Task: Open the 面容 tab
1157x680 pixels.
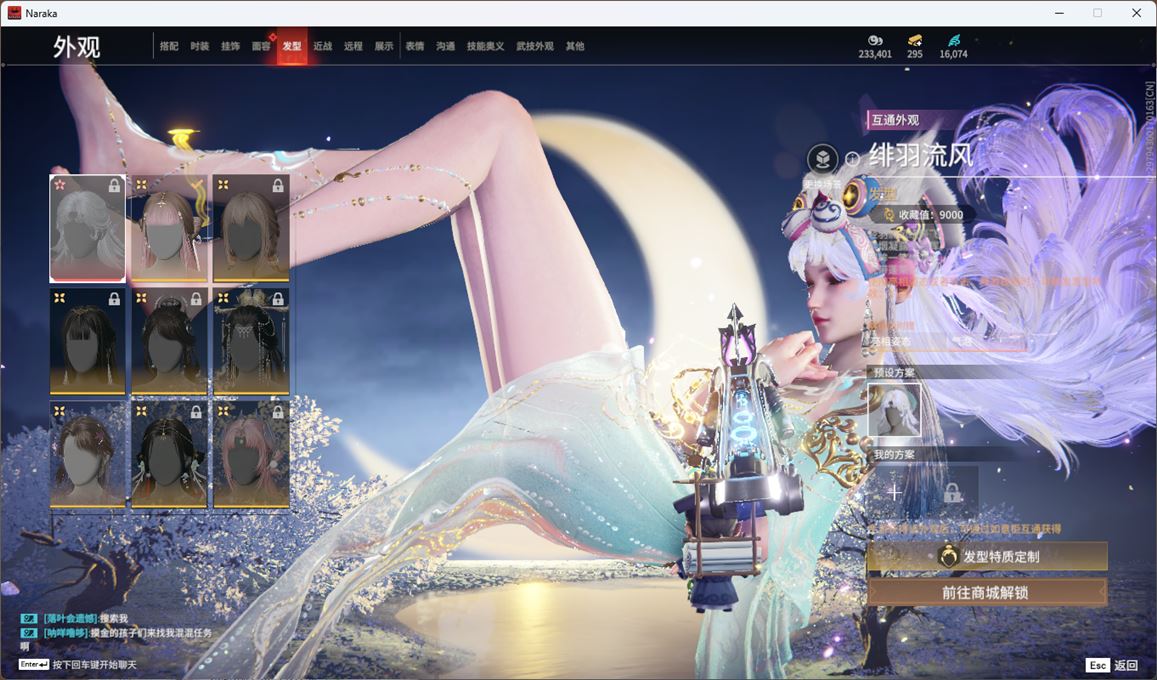Action: pyautogui.click(x=260, y=46)
